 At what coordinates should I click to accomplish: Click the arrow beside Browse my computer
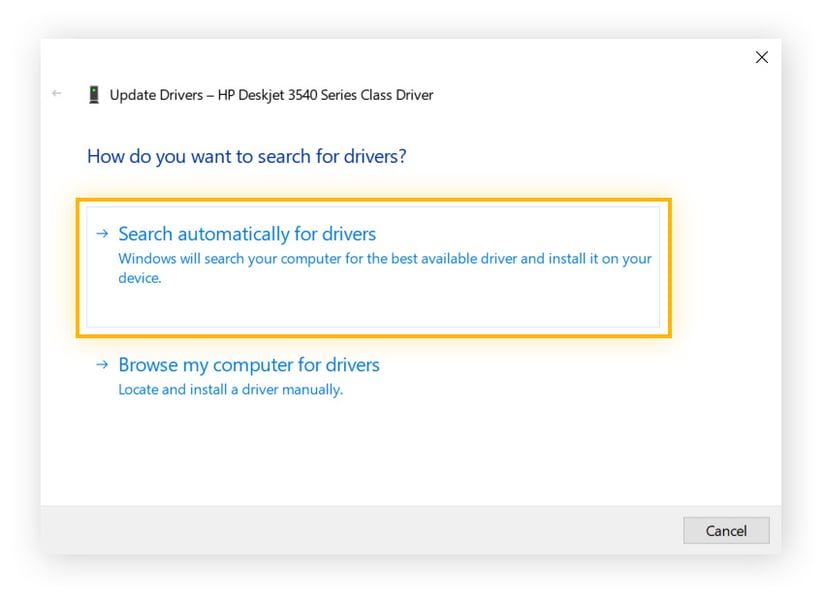click(100, 364)
